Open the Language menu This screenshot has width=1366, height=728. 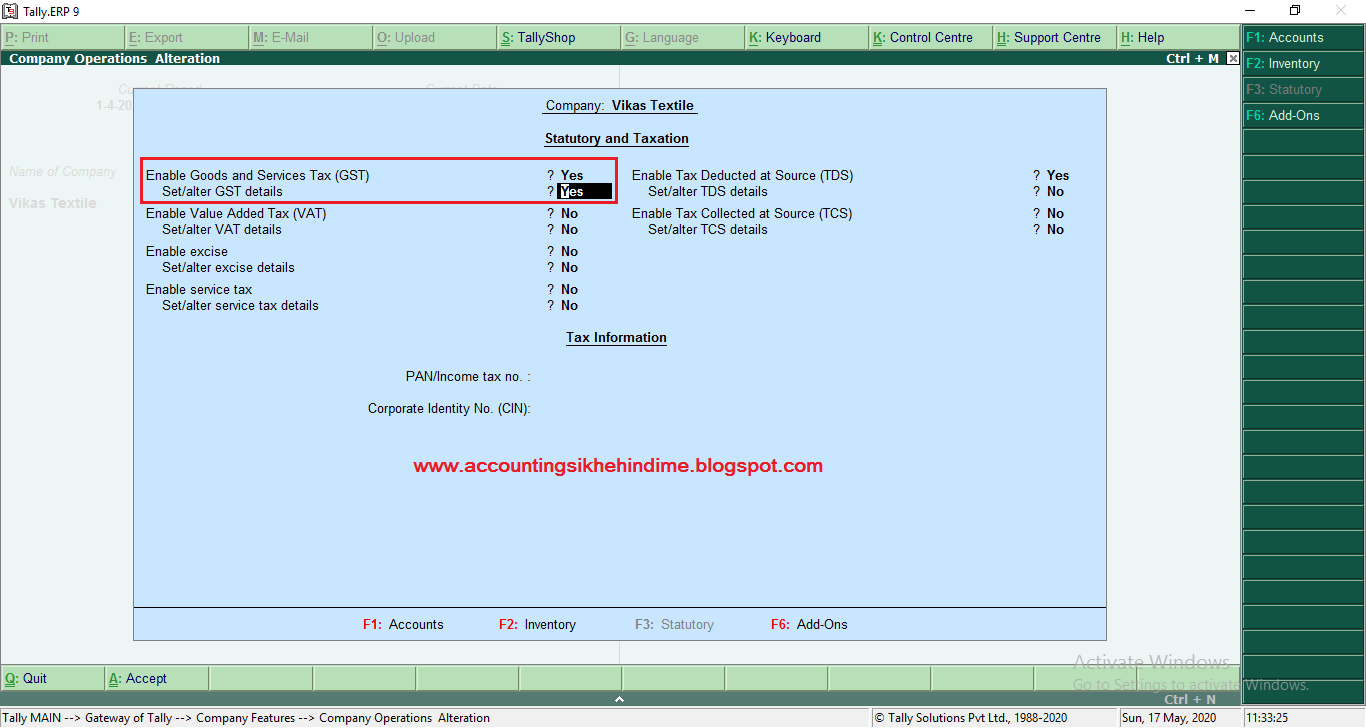click(x=682, y=37)
